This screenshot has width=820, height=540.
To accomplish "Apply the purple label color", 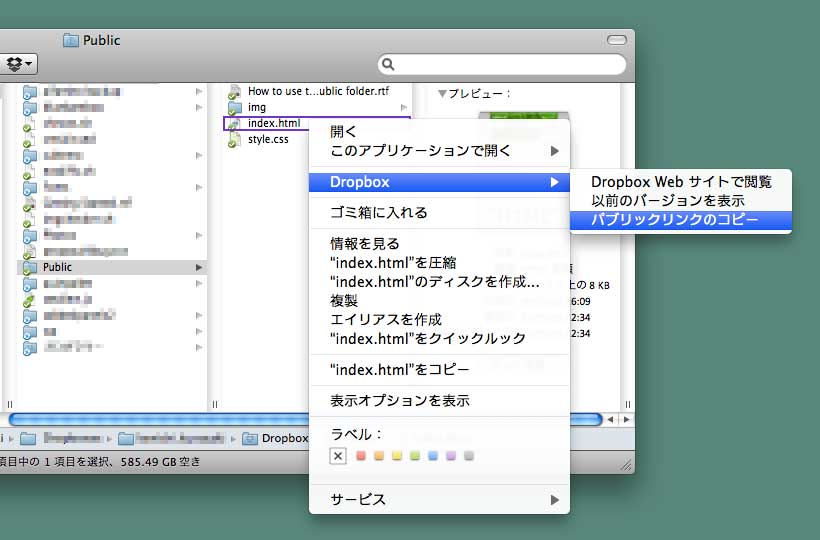I will 451,456.
